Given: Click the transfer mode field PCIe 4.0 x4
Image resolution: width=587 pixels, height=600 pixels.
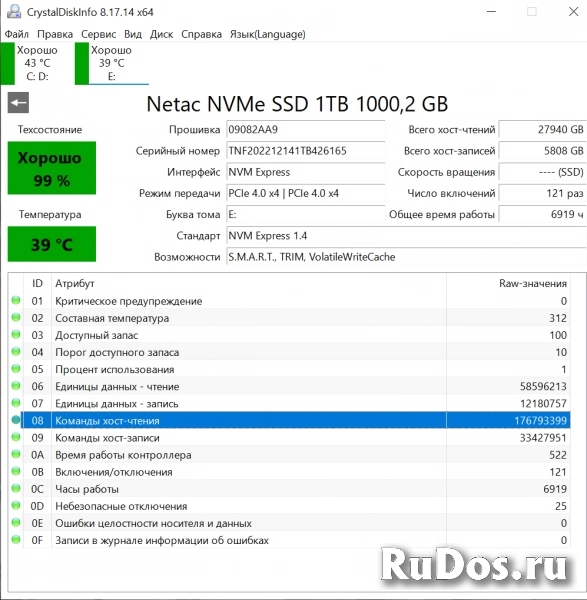Looking at the screenshot, I should 306,193.
